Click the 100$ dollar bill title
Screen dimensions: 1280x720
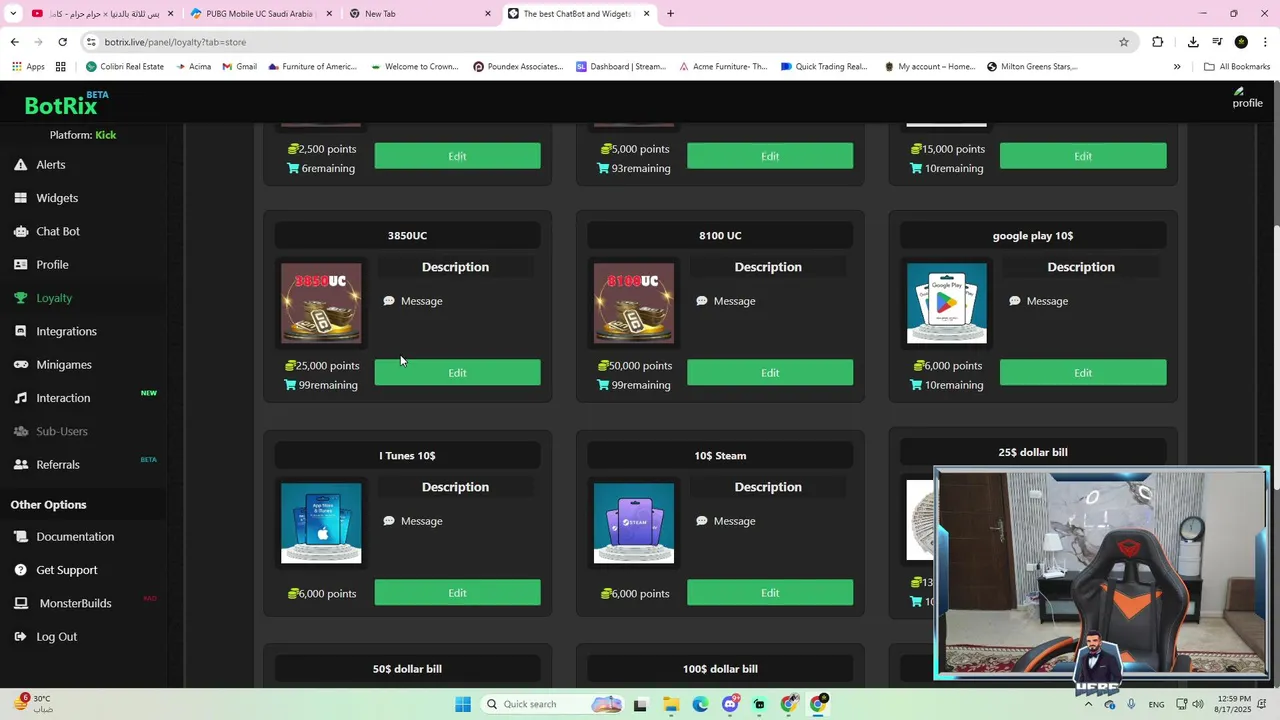[x=720, y=669]
